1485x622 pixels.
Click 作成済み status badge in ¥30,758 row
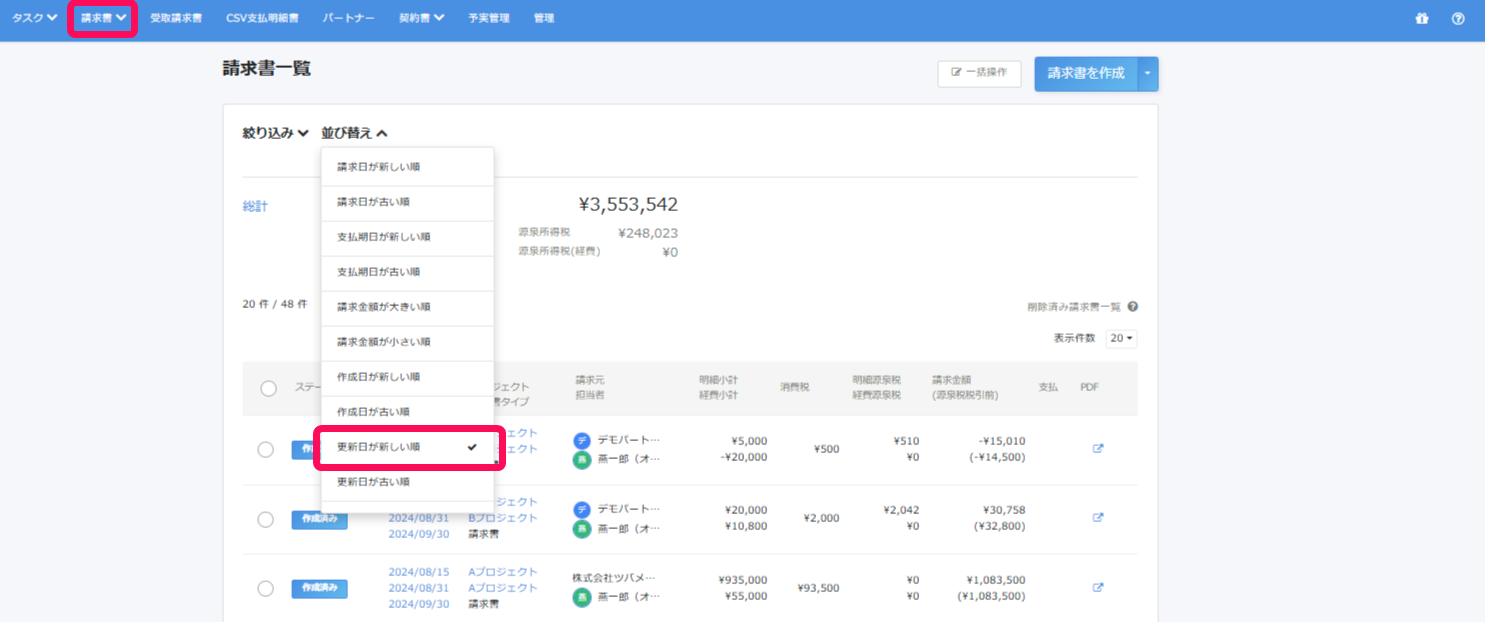point(320,519)
